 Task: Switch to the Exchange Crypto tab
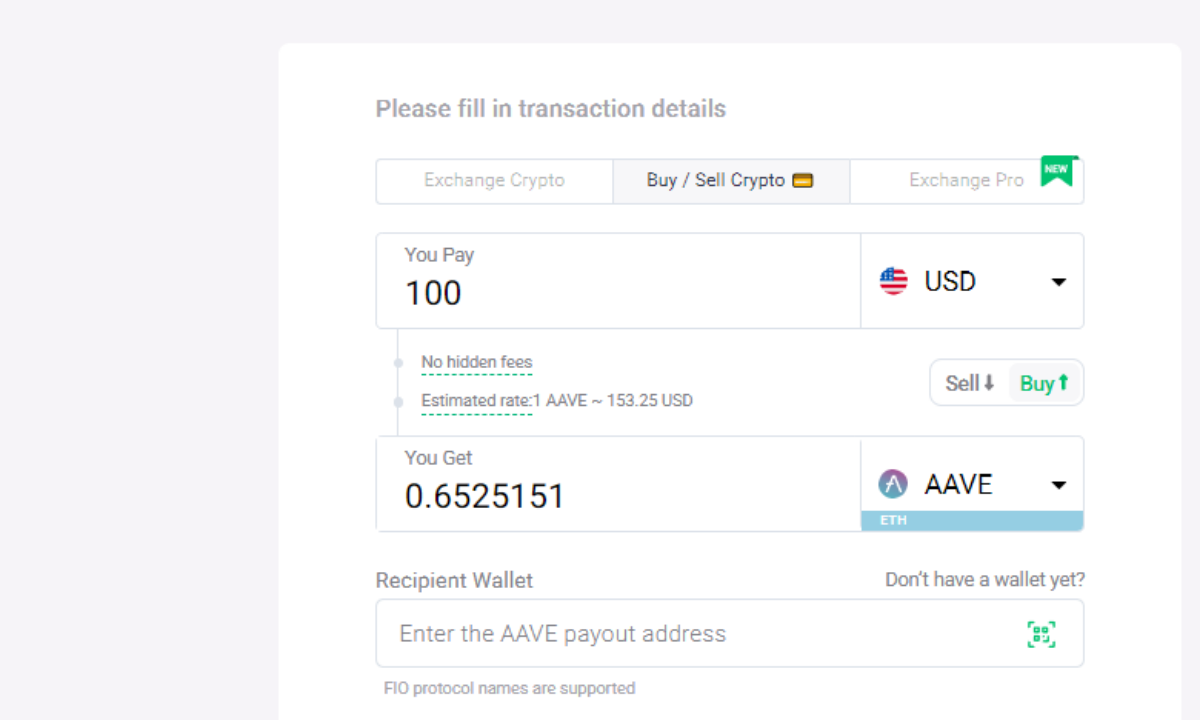(x=494, y=181)
